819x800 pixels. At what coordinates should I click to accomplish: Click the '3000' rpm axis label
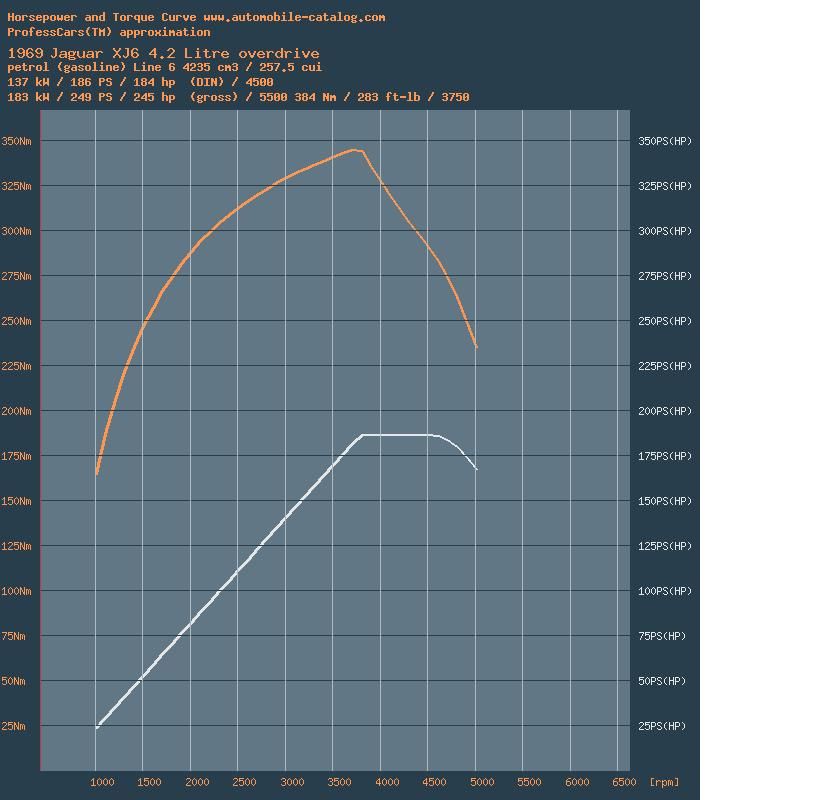[x=292, y=782]
